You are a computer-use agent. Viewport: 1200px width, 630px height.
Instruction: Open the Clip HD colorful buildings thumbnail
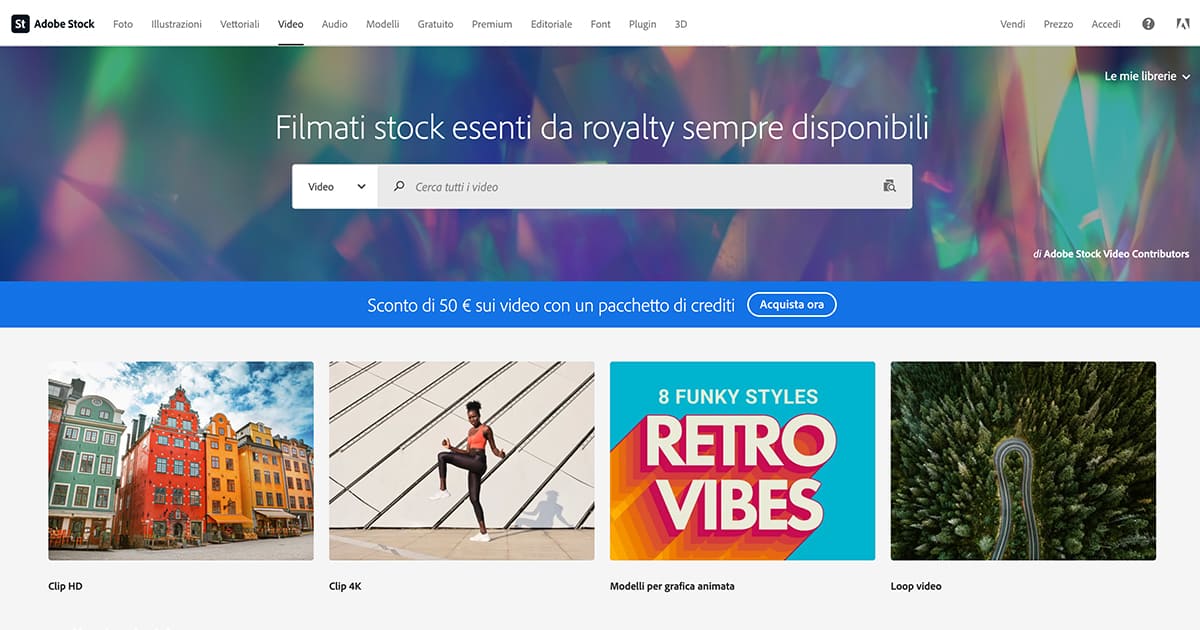[181, 460]
